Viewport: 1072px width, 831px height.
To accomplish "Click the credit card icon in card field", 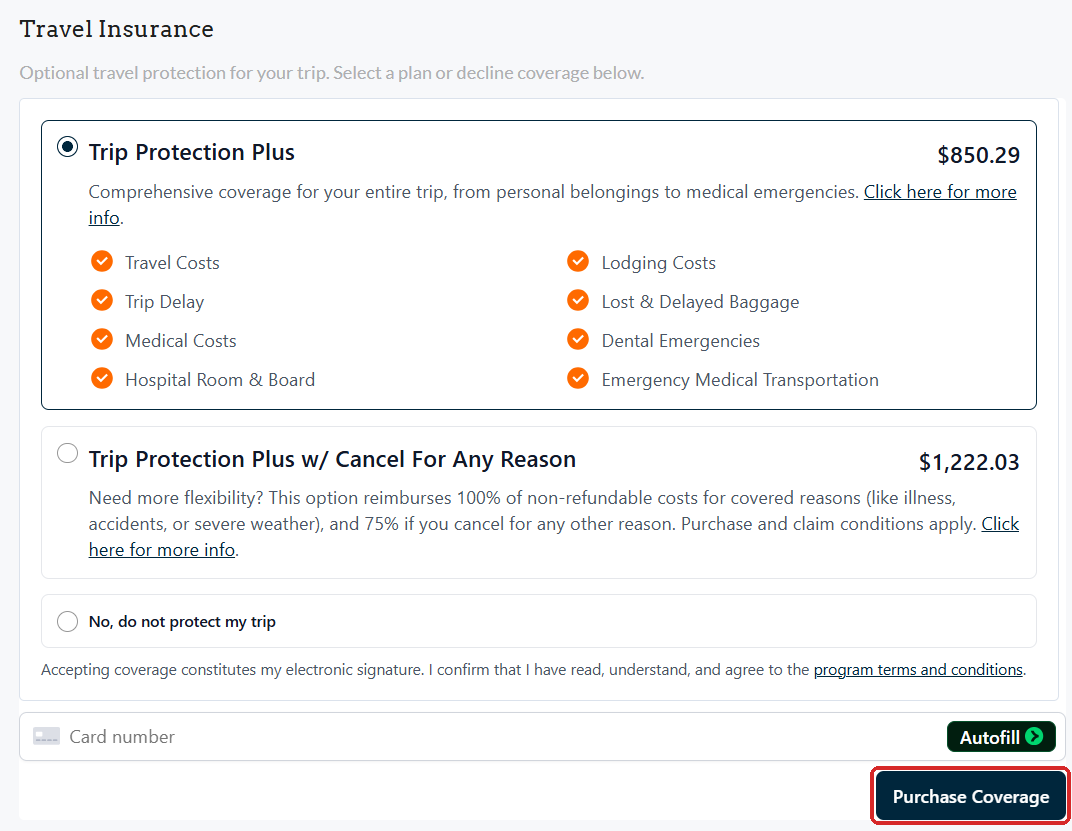I will coord(46,737).
